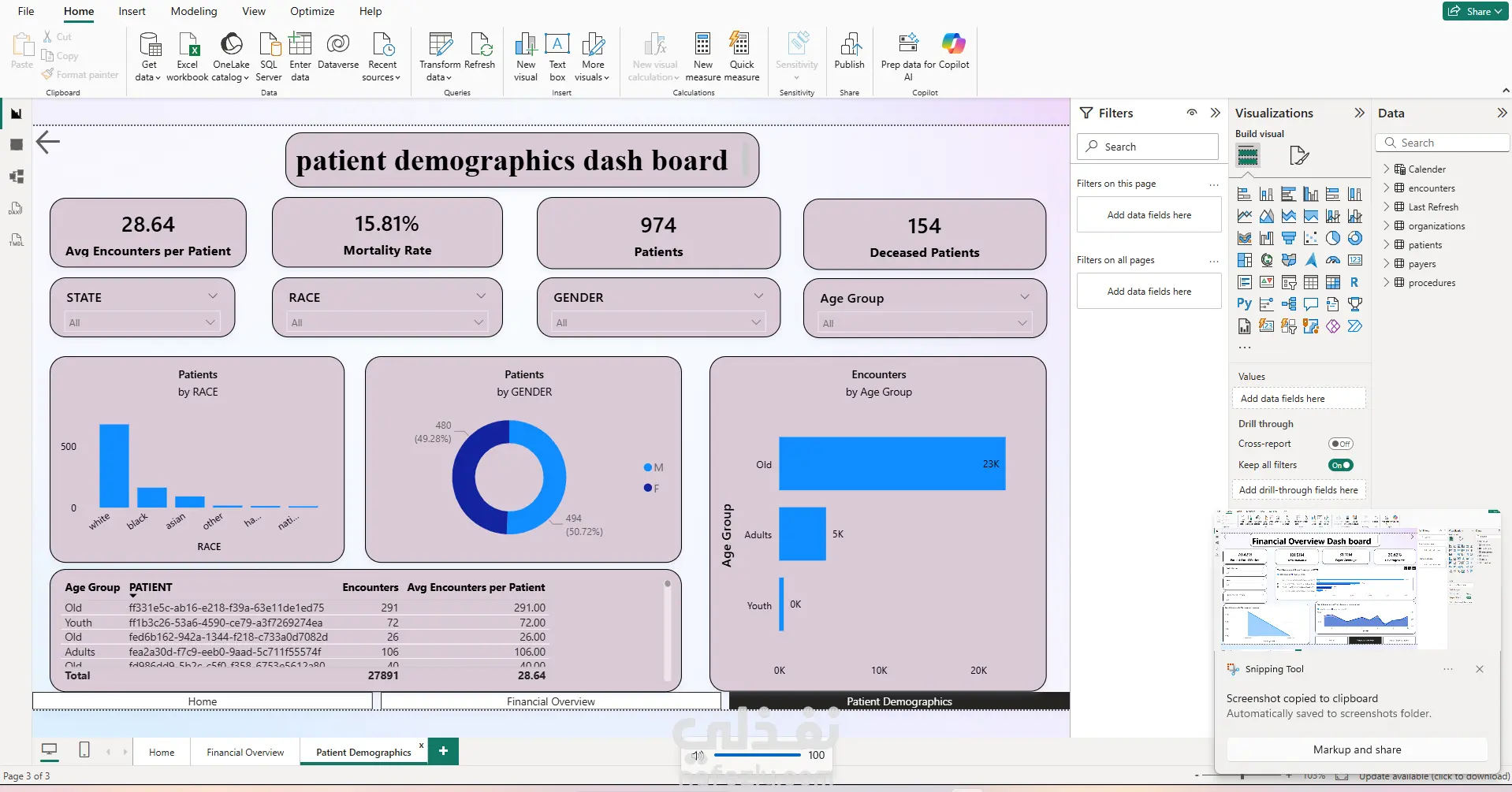Pick the Python visual icon
This screenshot has height=792, width=1512.
tap(1244, 303)
